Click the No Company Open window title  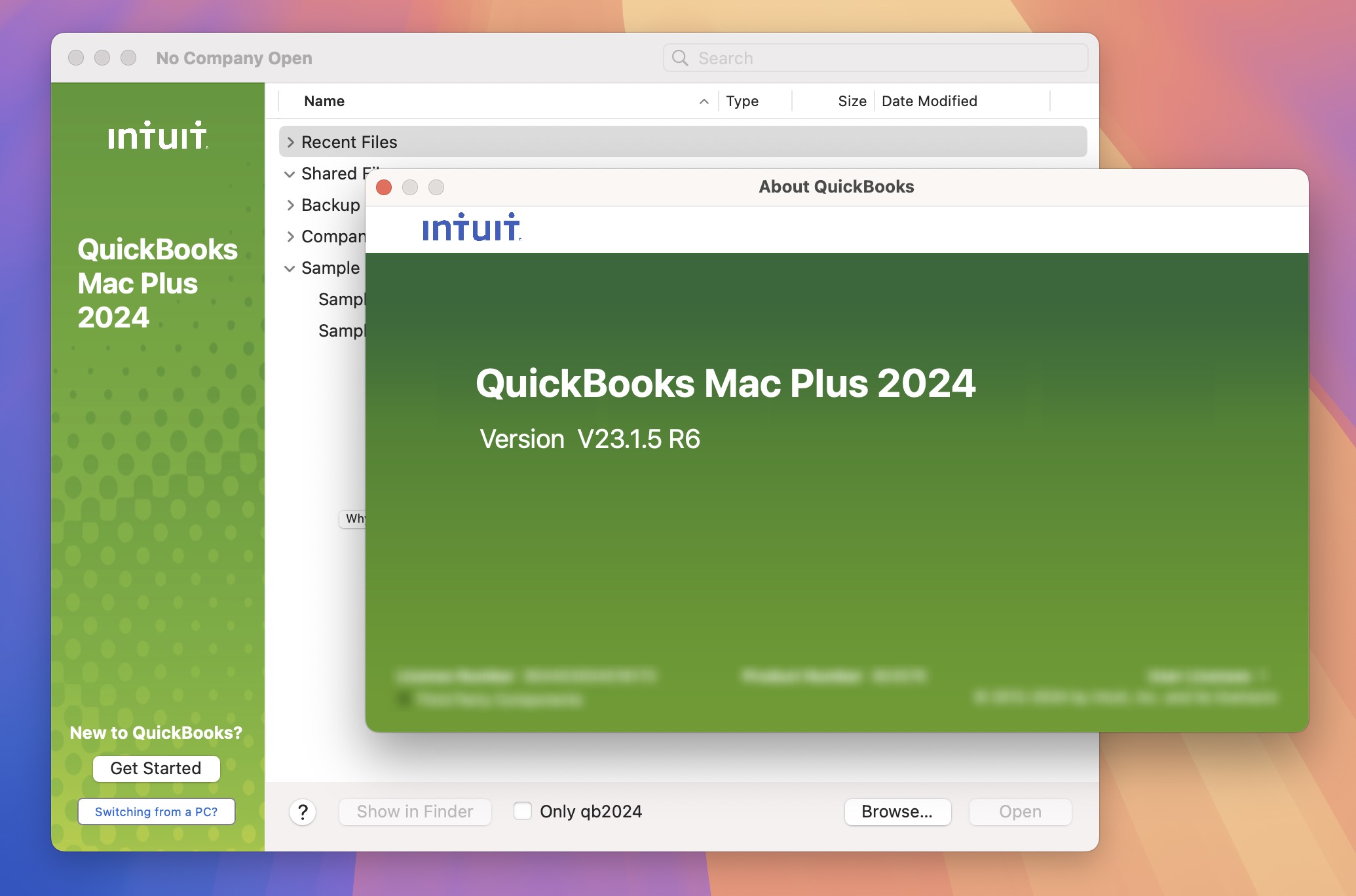tap(234, 58)
